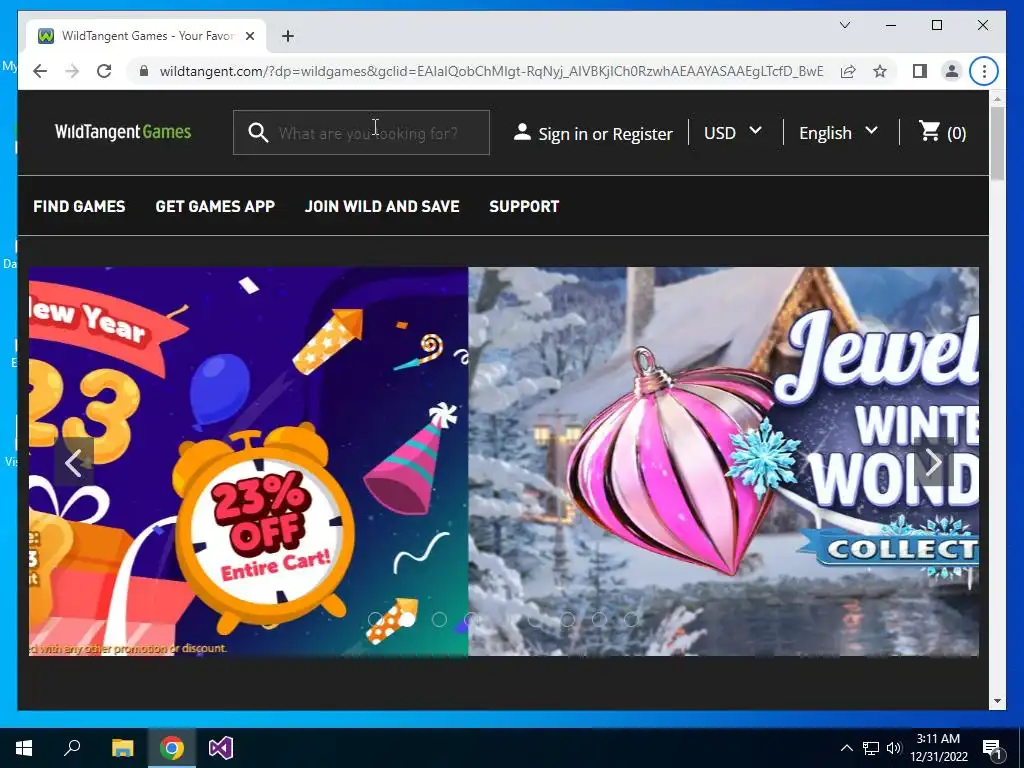Click the volume speaker tray icon
1024x768 pixels.
894,748
